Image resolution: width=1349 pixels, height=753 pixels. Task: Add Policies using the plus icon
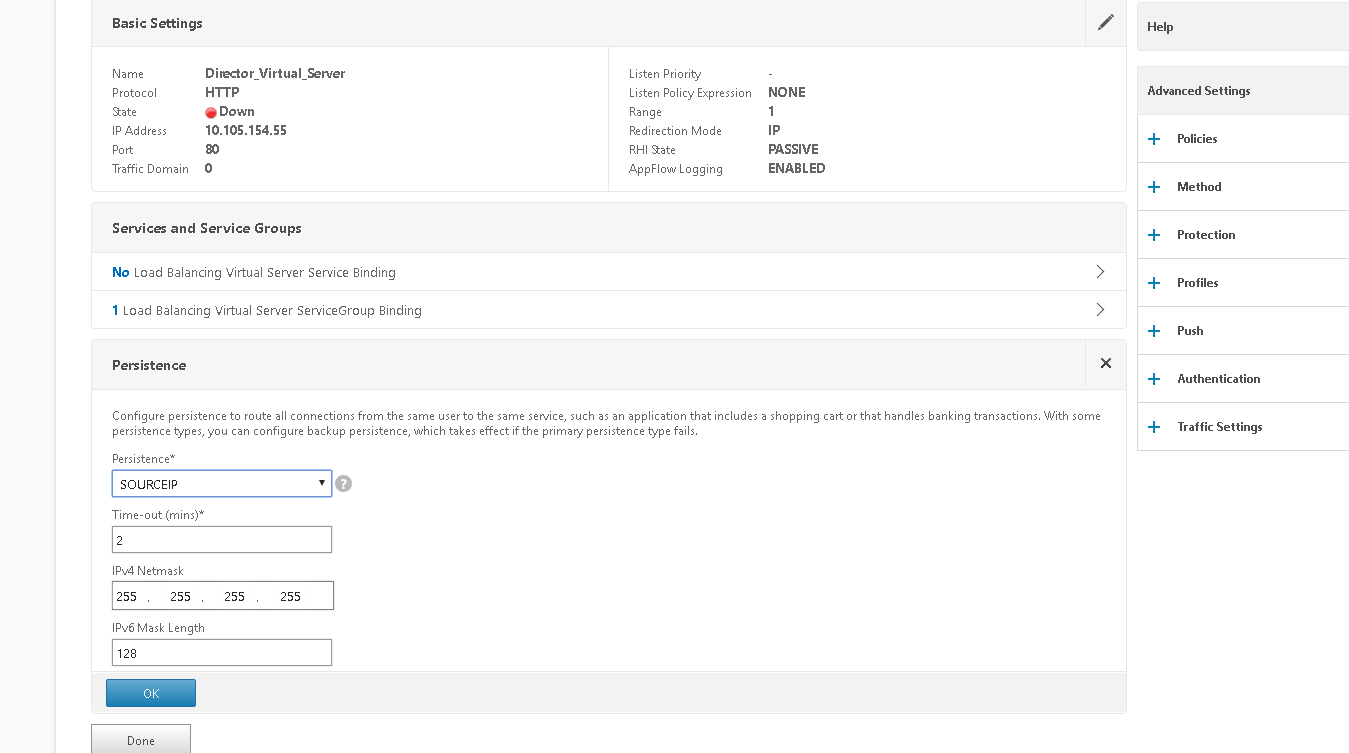pyautogui.click(x=1154, y=139)
